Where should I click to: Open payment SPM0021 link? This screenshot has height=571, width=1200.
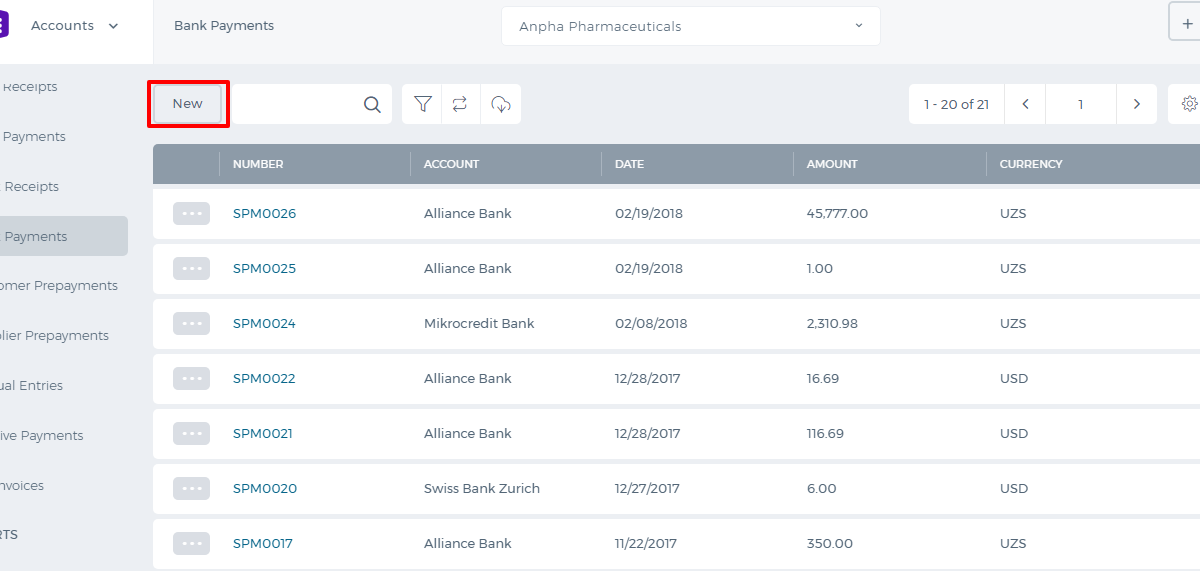point(262,433)
